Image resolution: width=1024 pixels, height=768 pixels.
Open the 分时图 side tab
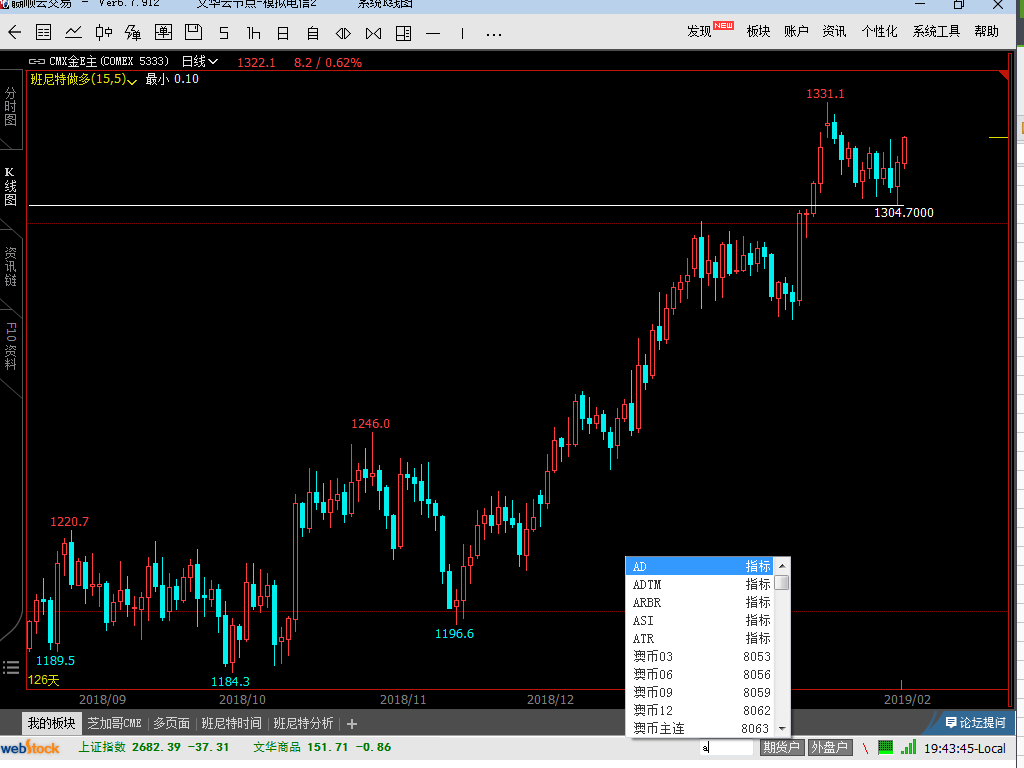(10, 106)
